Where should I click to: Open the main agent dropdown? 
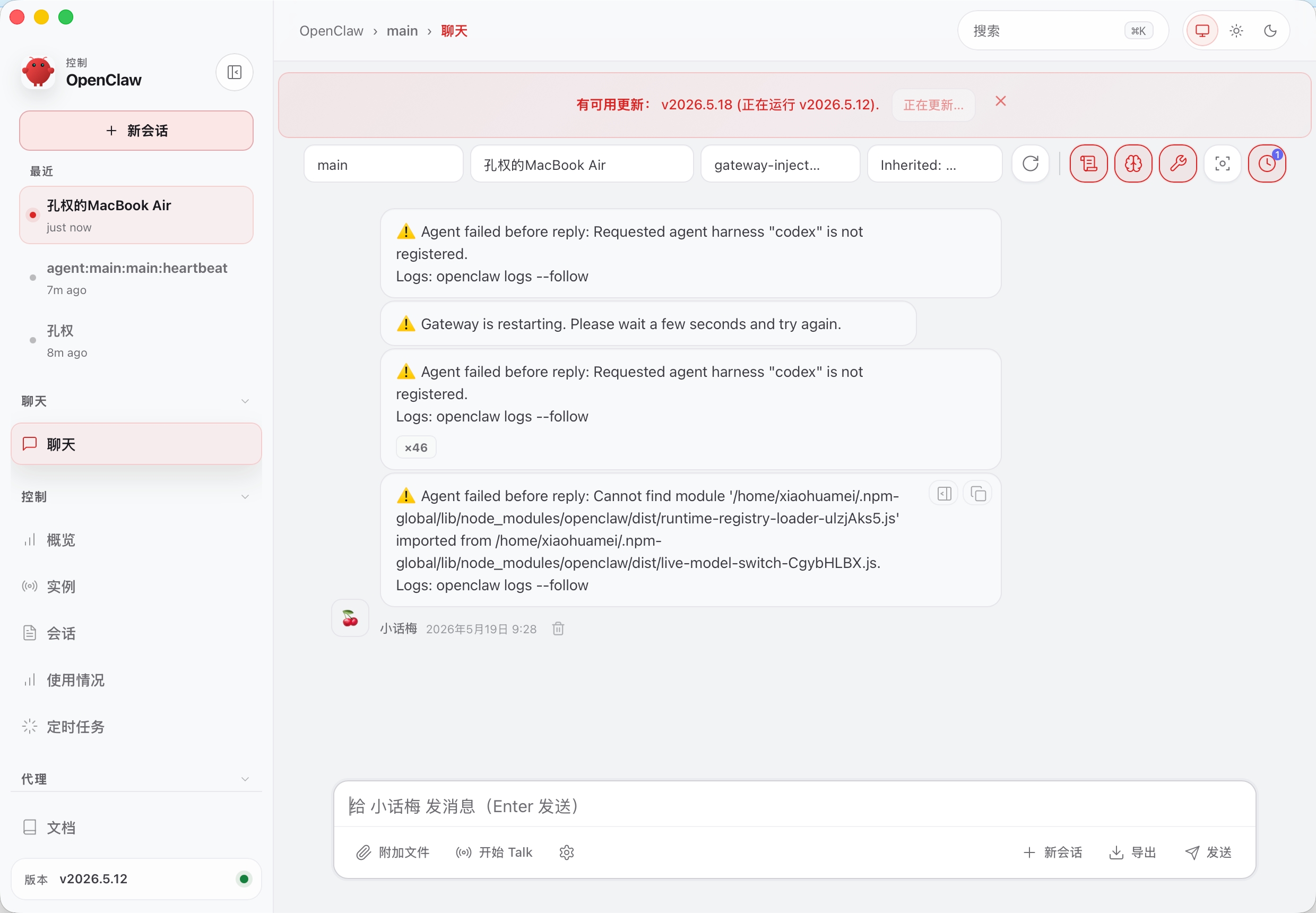pos(383,164)
